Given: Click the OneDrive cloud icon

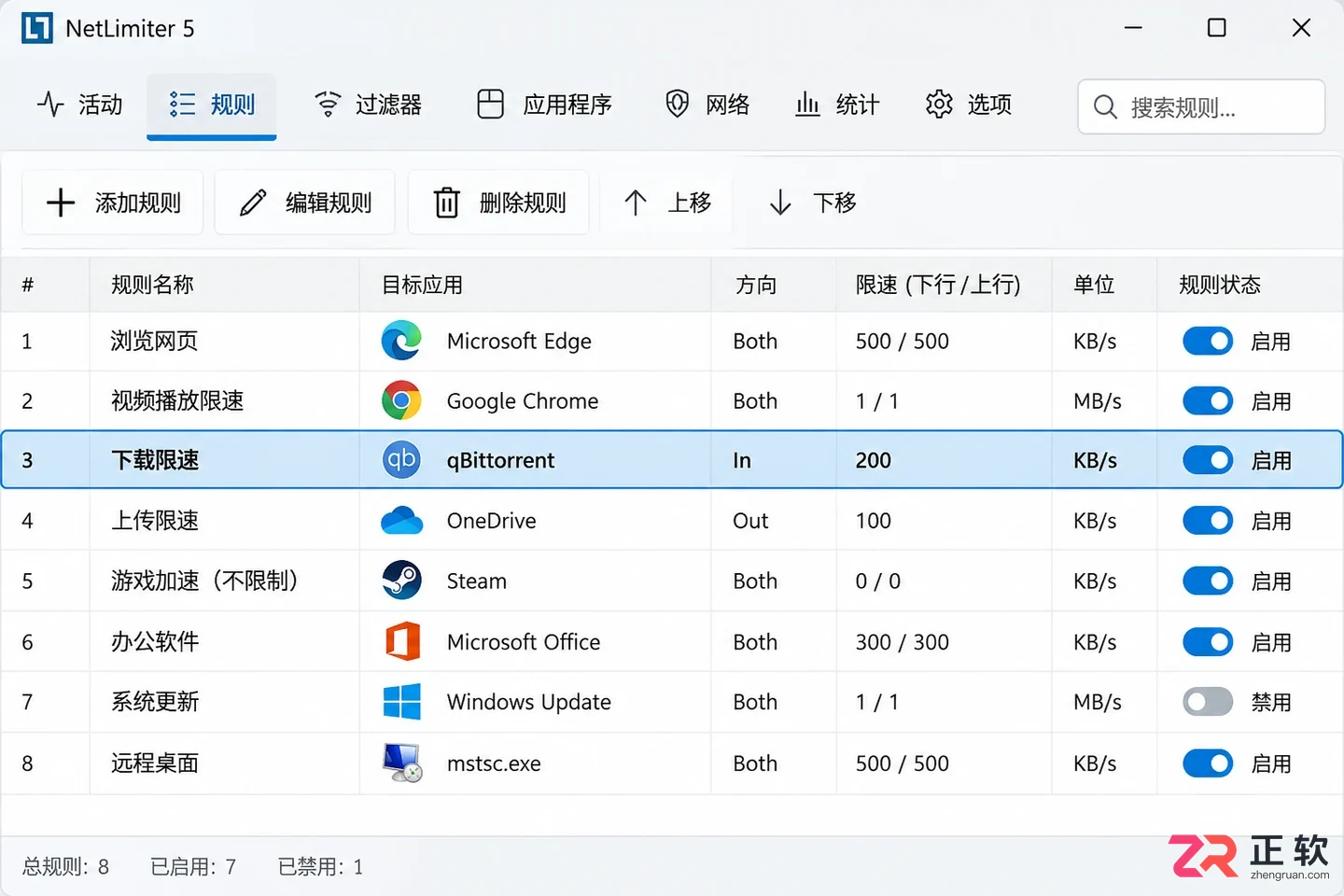Looking at the screenshot, I should pyautogui.click(x=401, y=520).
